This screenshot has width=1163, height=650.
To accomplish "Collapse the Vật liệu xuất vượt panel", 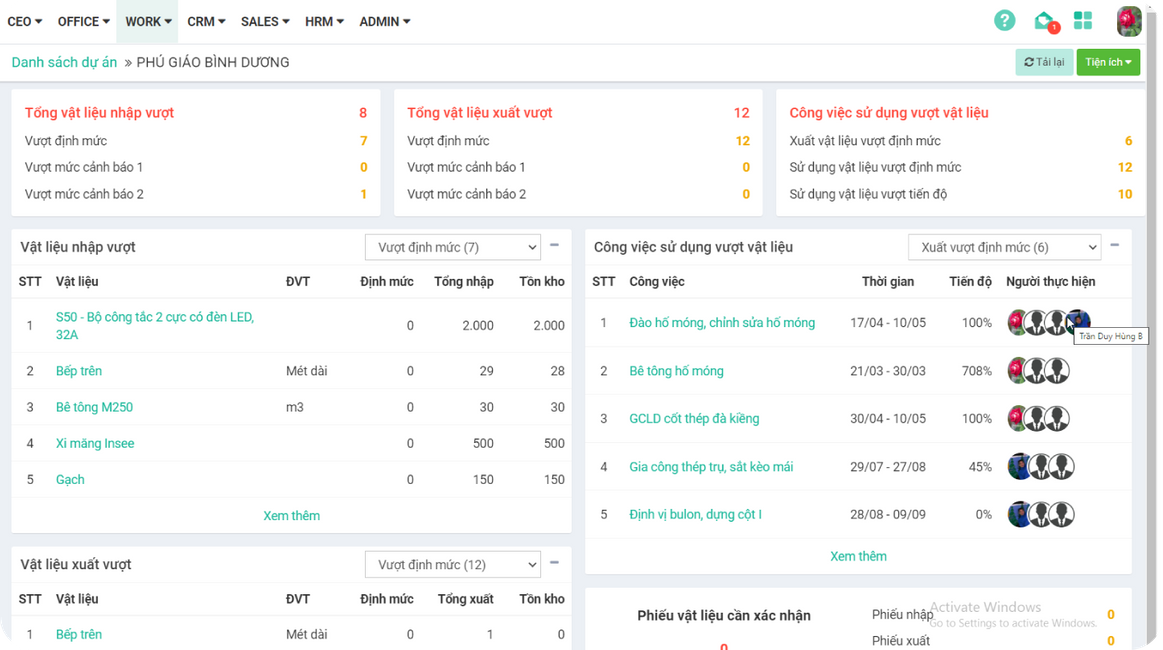I will [x=554, y=563].
